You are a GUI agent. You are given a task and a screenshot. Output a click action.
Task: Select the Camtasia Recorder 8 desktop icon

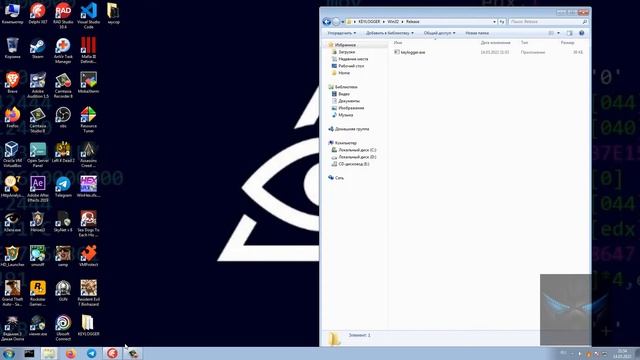(63, 85)
